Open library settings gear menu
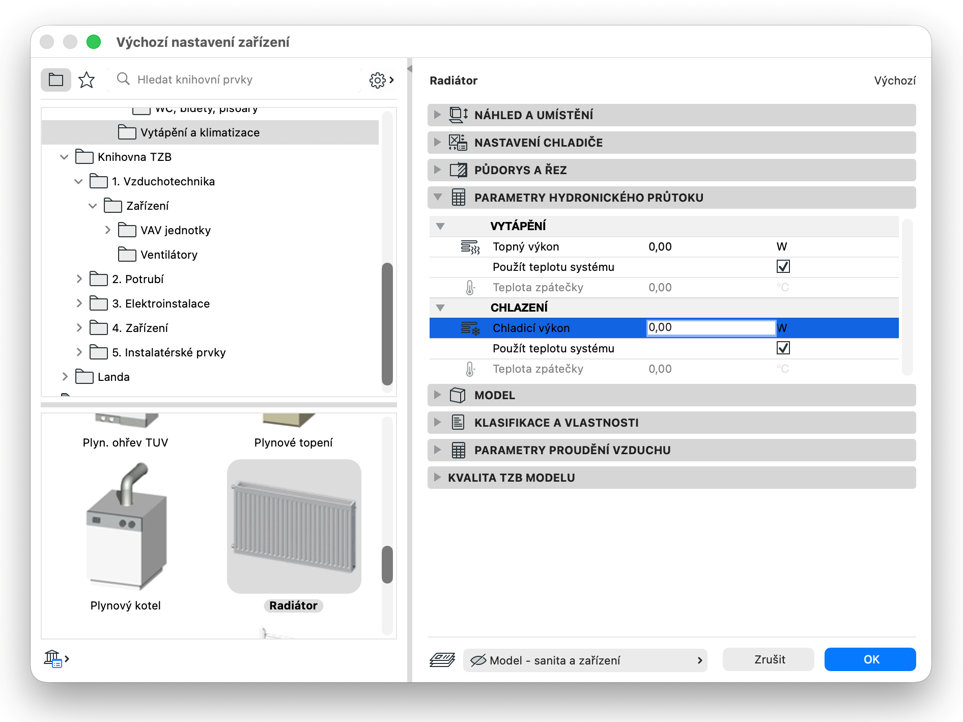Viewport: 963px width, 722px height. 381,80
